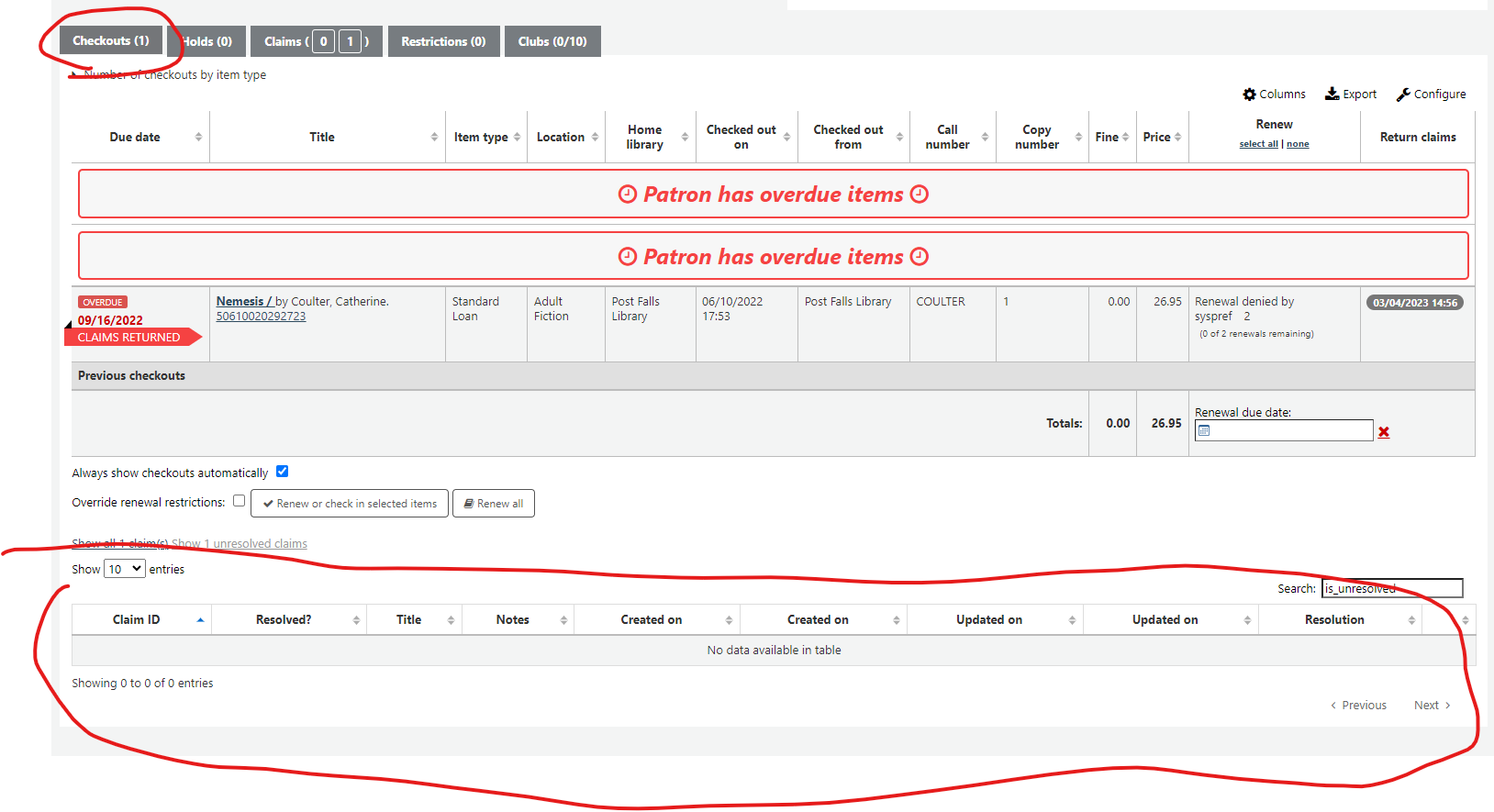Enable Override renewal restrictions checkbox
Screen dimensions: 1494x812
[240, 501]
